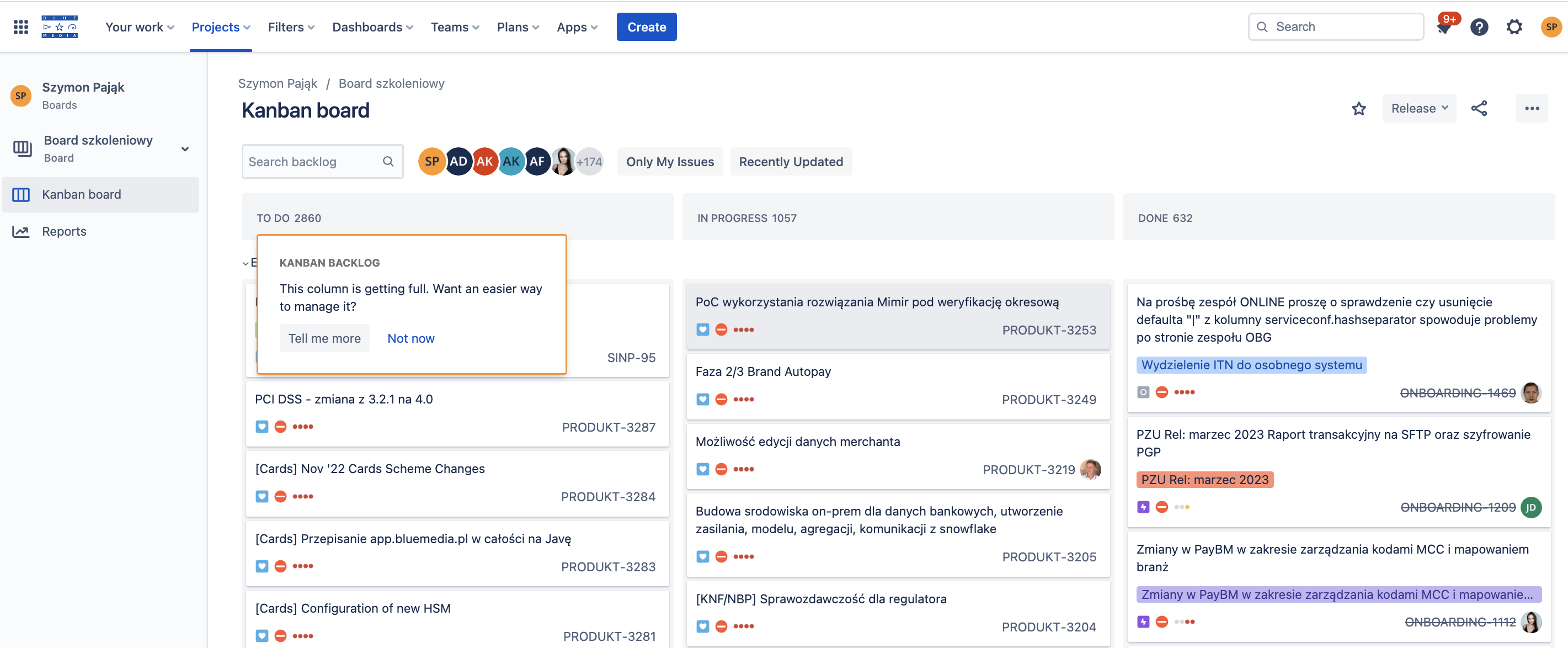Click the Search backlog input field
1568x648 pixels.
312,161
